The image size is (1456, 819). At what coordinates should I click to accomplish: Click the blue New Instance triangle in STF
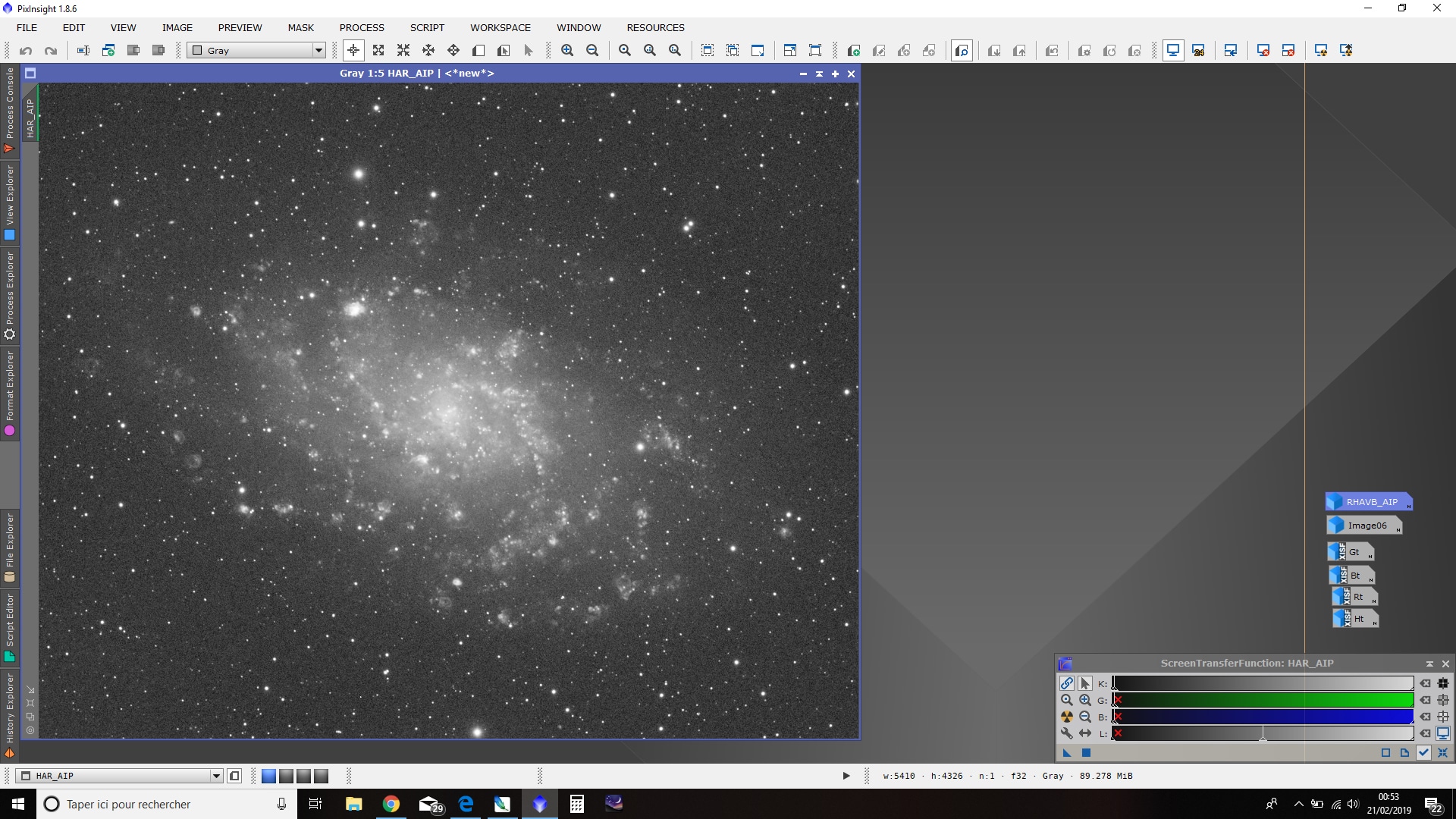click(x=1067, y=753)
